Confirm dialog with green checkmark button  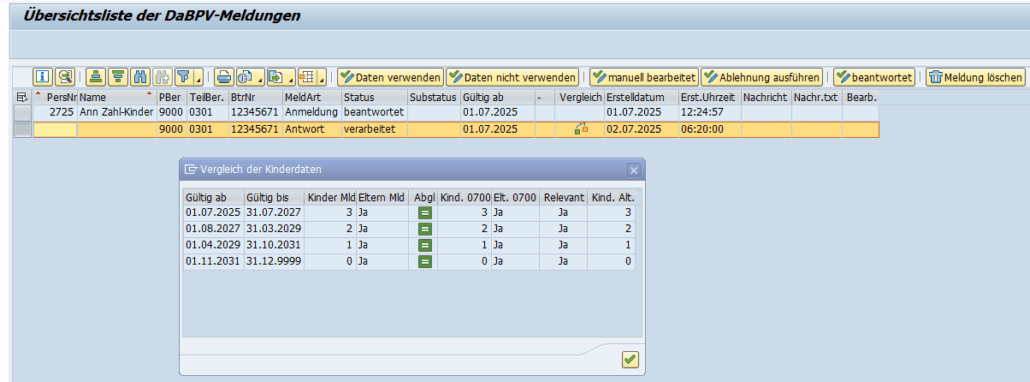coord(630,359)
